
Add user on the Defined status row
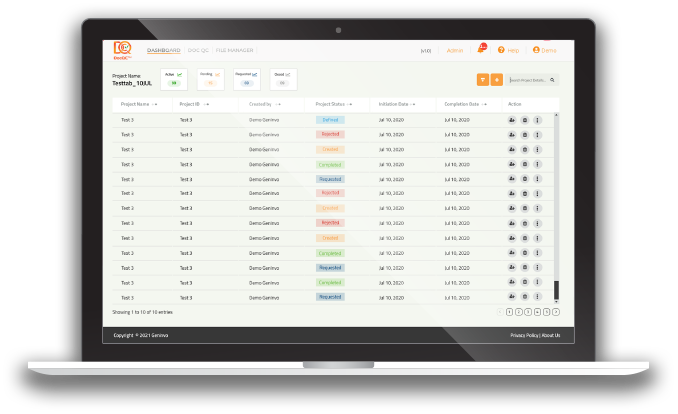coord(512,120)
